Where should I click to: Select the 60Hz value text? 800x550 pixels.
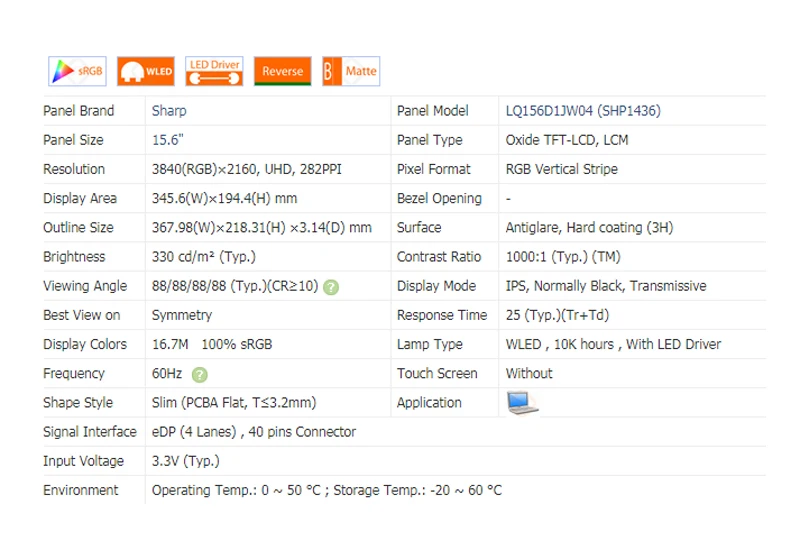pos(167,373)
